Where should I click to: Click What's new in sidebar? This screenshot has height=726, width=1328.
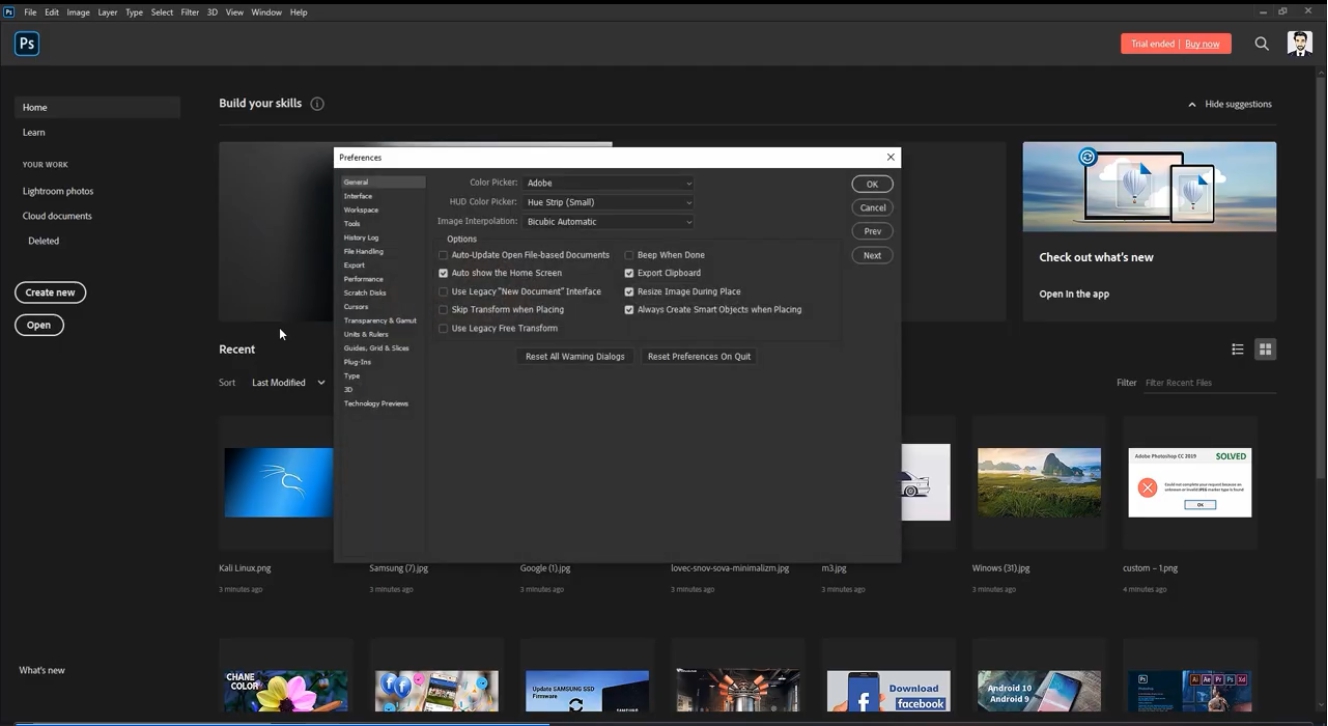[42, 670]
